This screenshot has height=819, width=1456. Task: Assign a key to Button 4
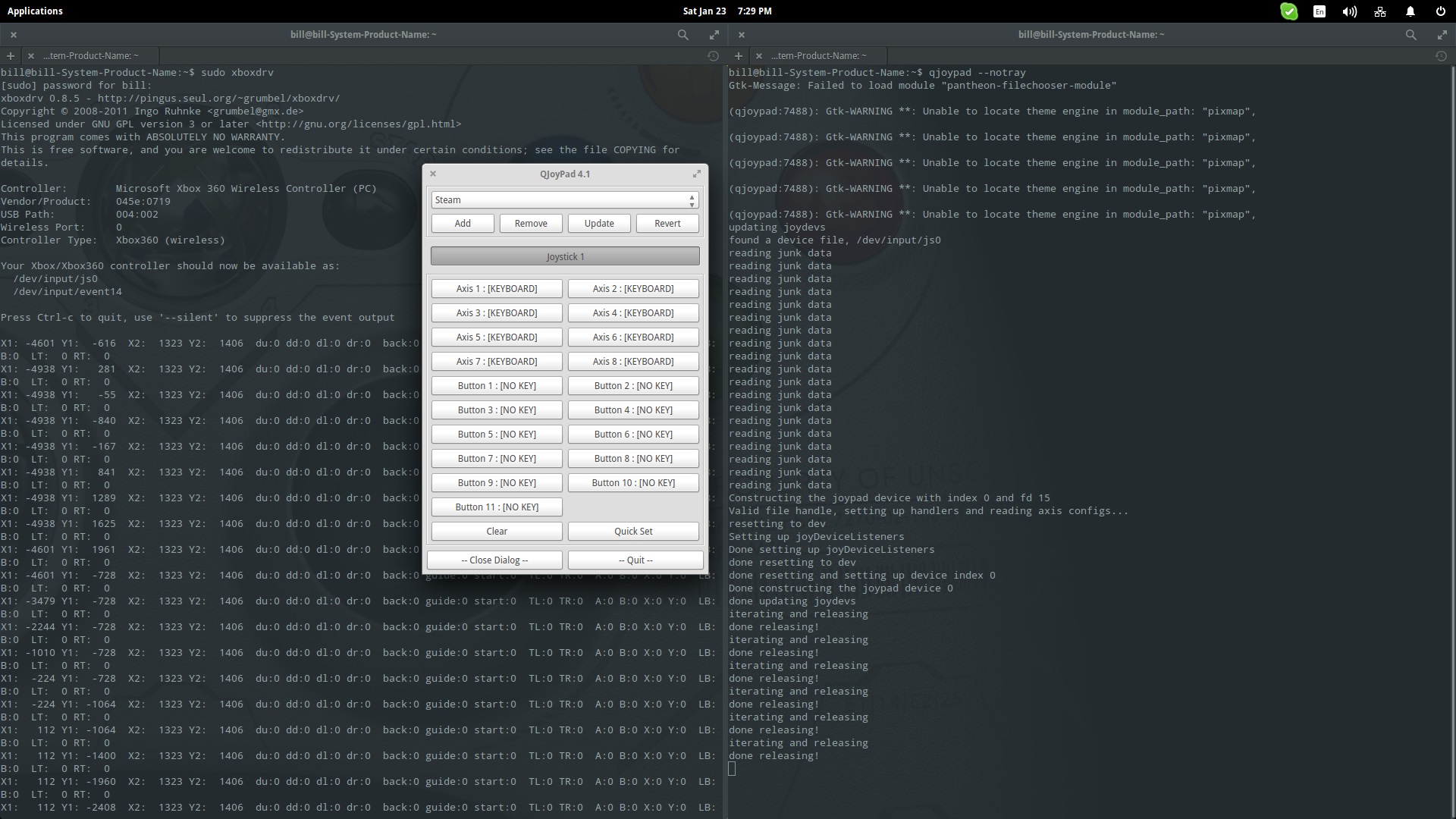tap(633, 410)
